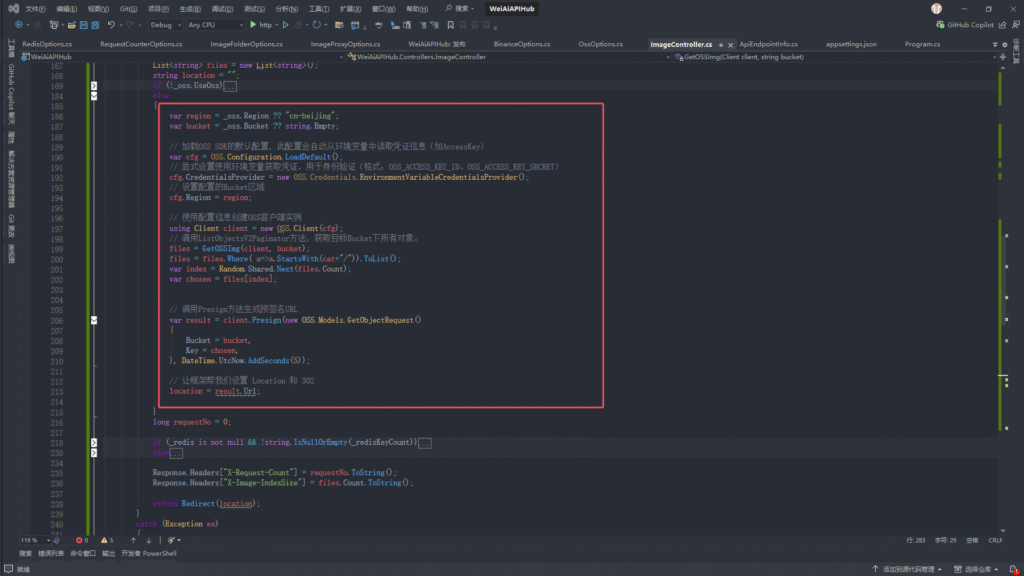Click the Undo icon in toolbar
The width and height of the screenshot is (1024, 576).
pyautogui.click(x=110, y=25)
